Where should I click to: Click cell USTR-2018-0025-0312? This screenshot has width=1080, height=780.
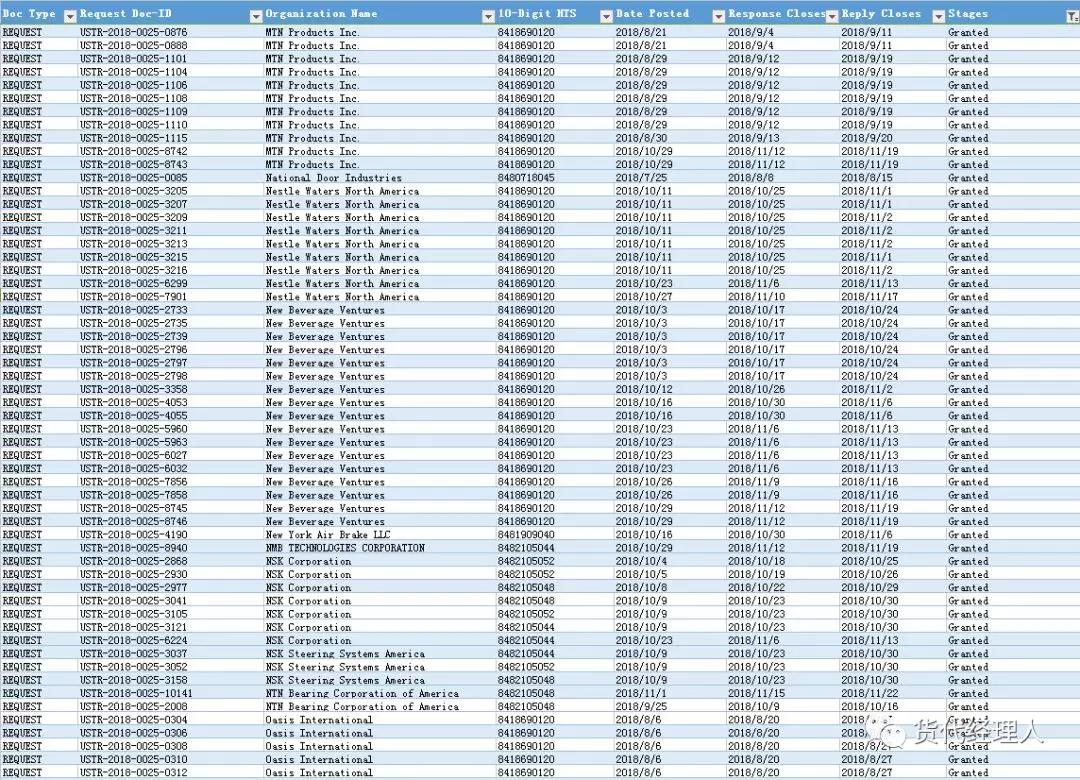tap(134, 773)
